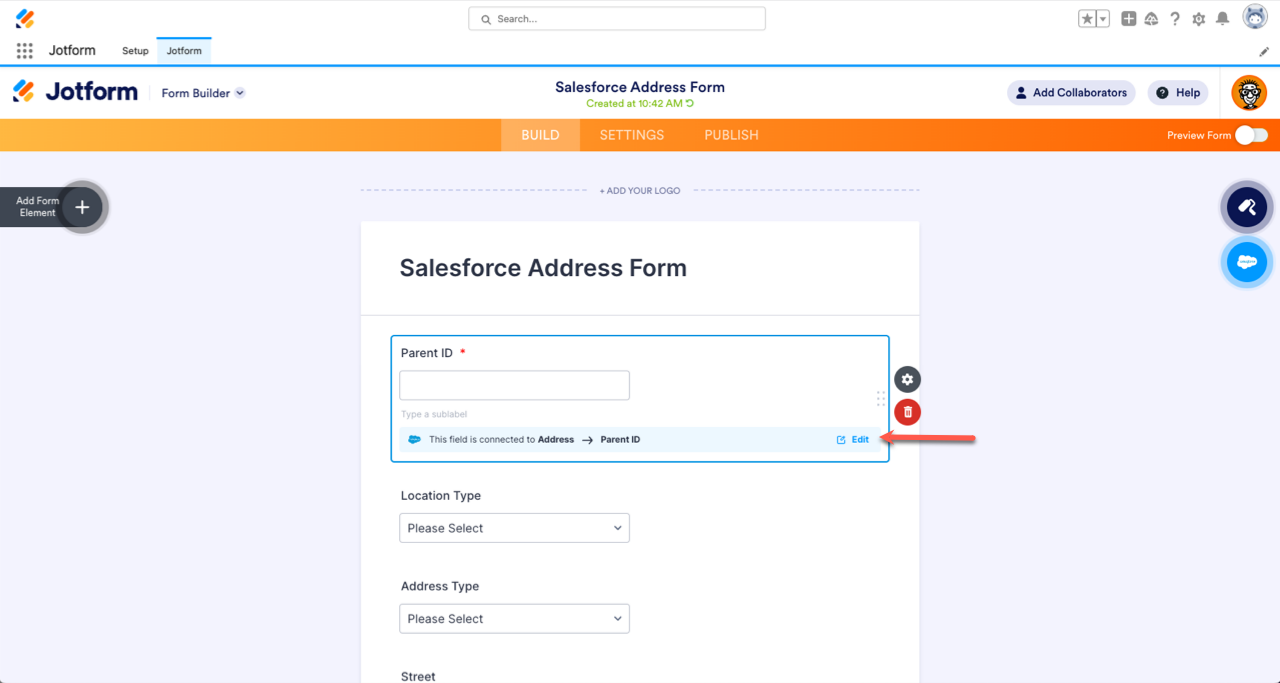This screenshot has height=683, width=1280.
Task: Click the Salesforce global create plus icon
Action: 1128,19
